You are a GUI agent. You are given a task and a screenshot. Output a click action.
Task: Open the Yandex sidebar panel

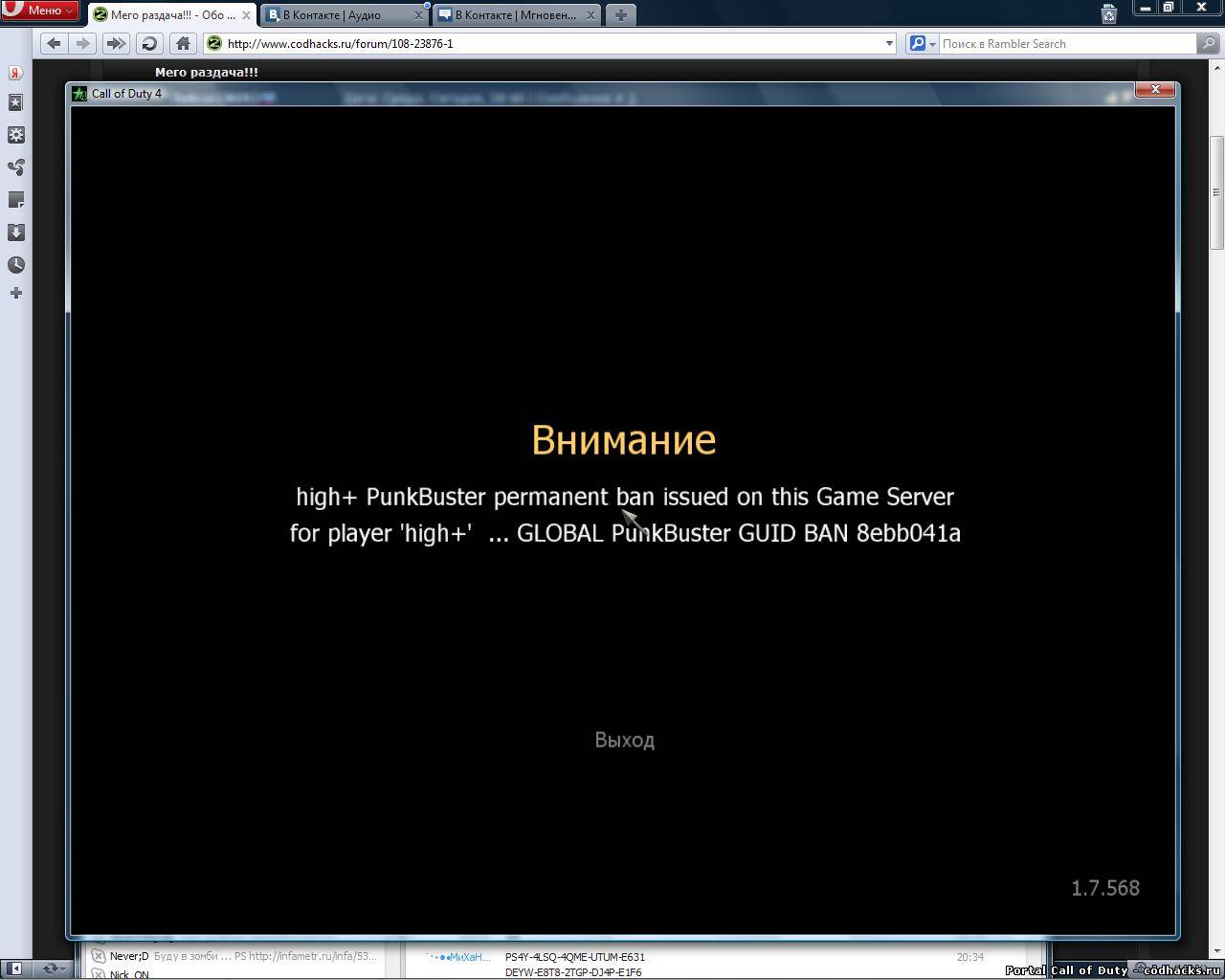[16, 74]
